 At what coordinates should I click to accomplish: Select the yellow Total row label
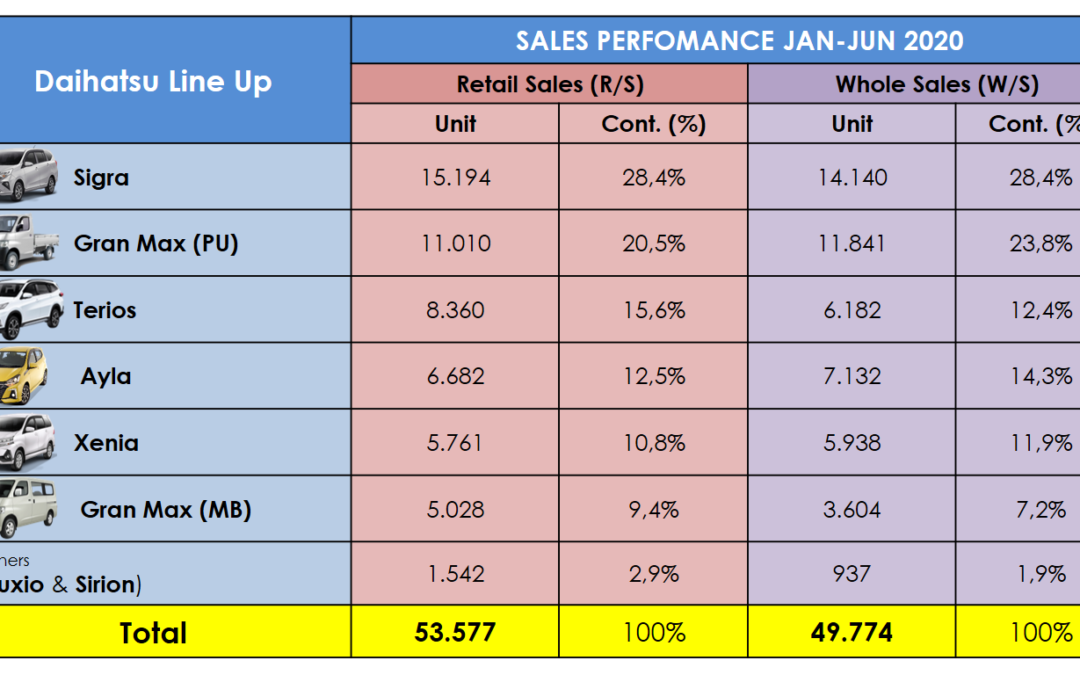pos(153,632)
